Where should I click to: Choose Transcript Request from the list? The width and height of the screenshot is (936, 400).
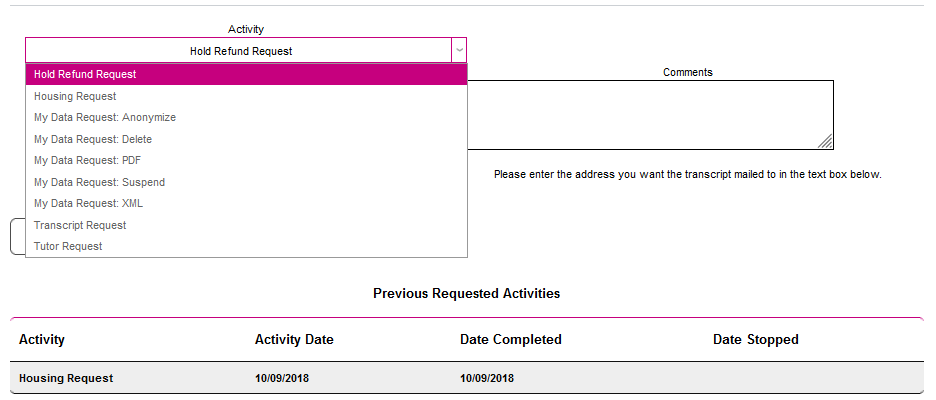pos(80,225)
